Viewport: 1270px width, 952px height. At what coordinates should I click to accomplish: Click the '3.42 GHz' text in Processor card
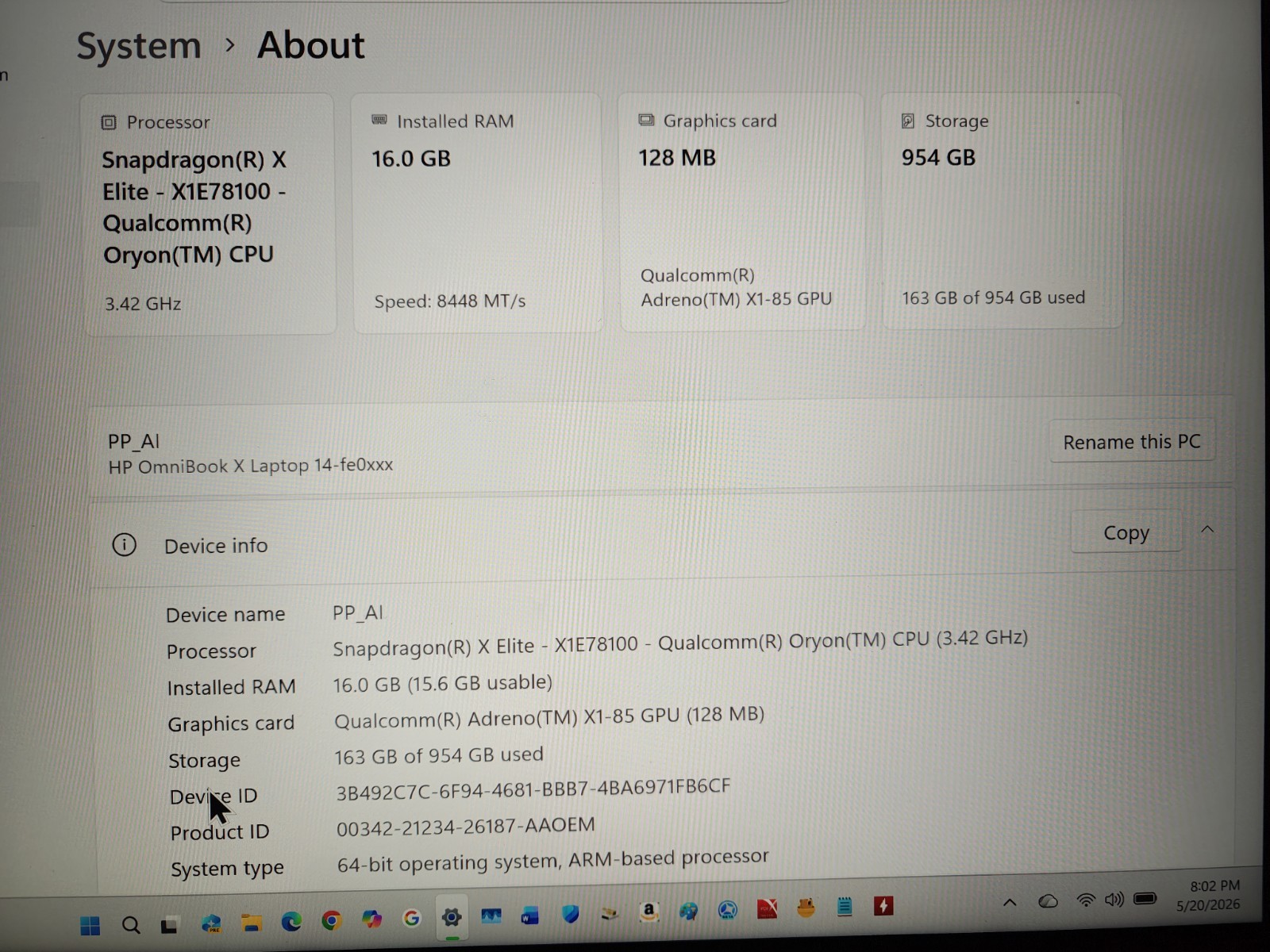[x=143, y=304]
